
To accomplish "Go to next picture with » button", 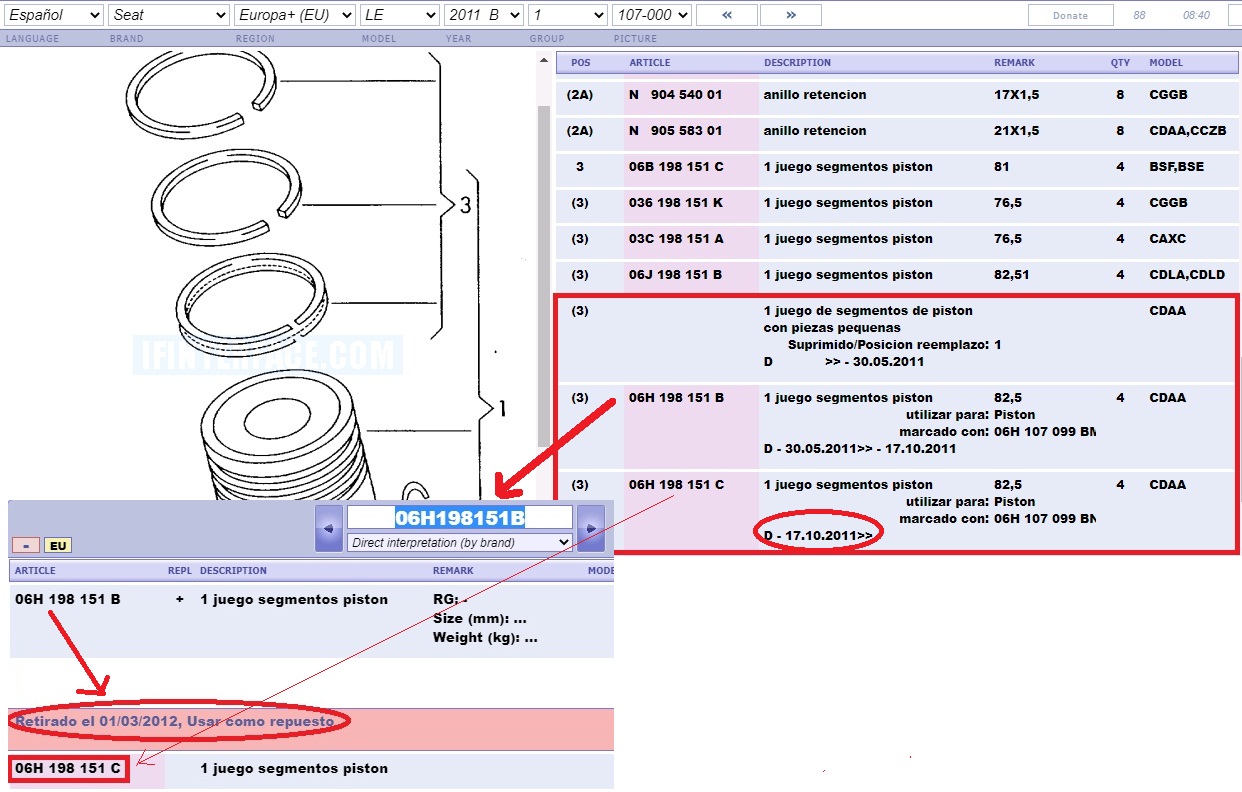I will point(791,15).
